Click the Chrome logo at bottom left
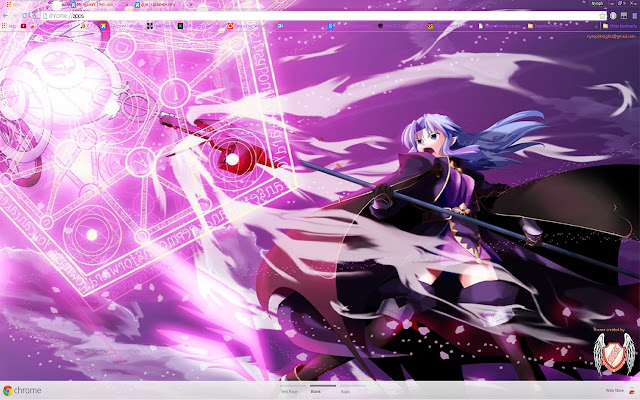 22,390
